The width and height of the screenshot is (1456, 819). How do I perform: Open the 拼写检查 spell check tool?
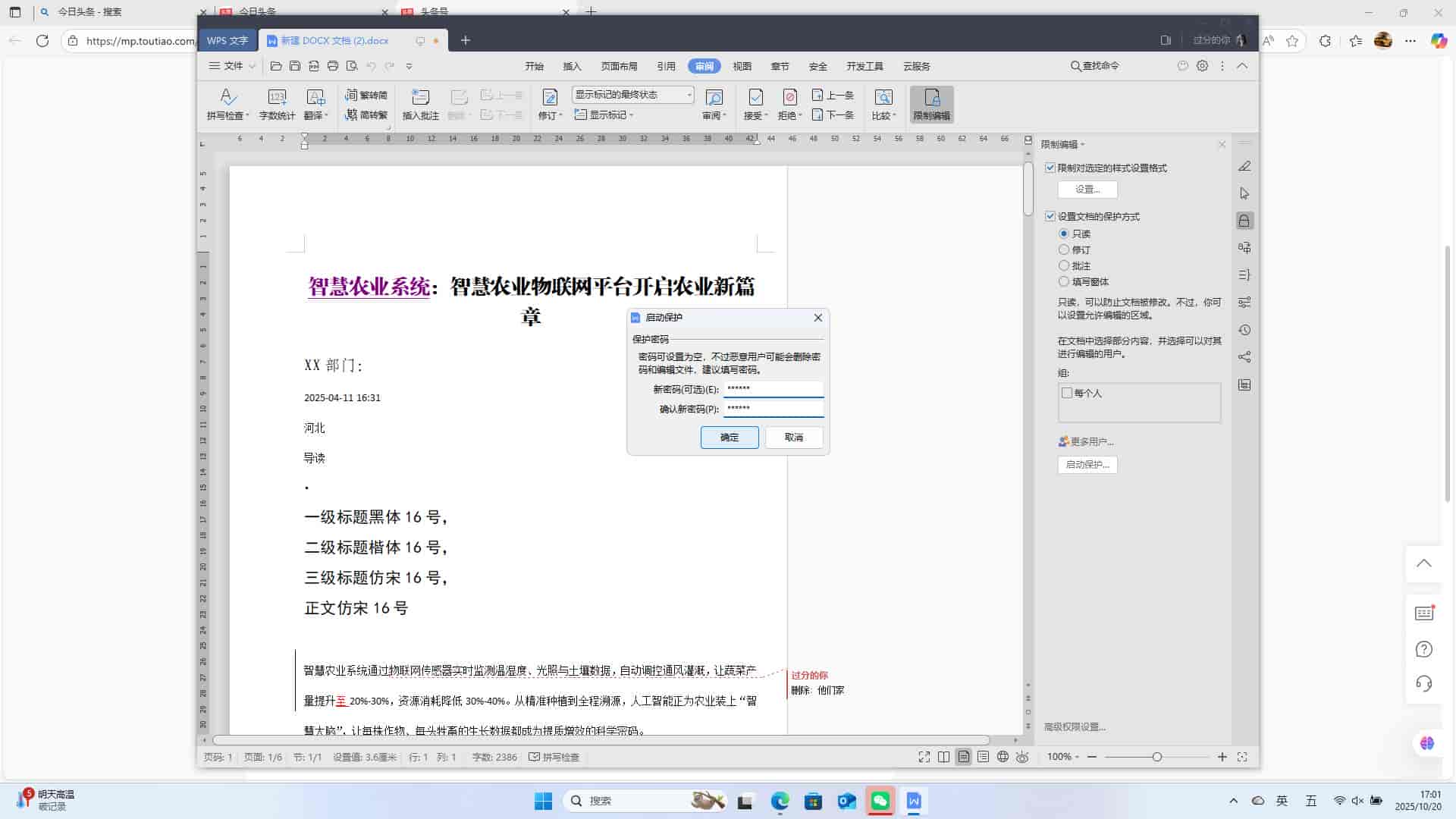point(227,105)
